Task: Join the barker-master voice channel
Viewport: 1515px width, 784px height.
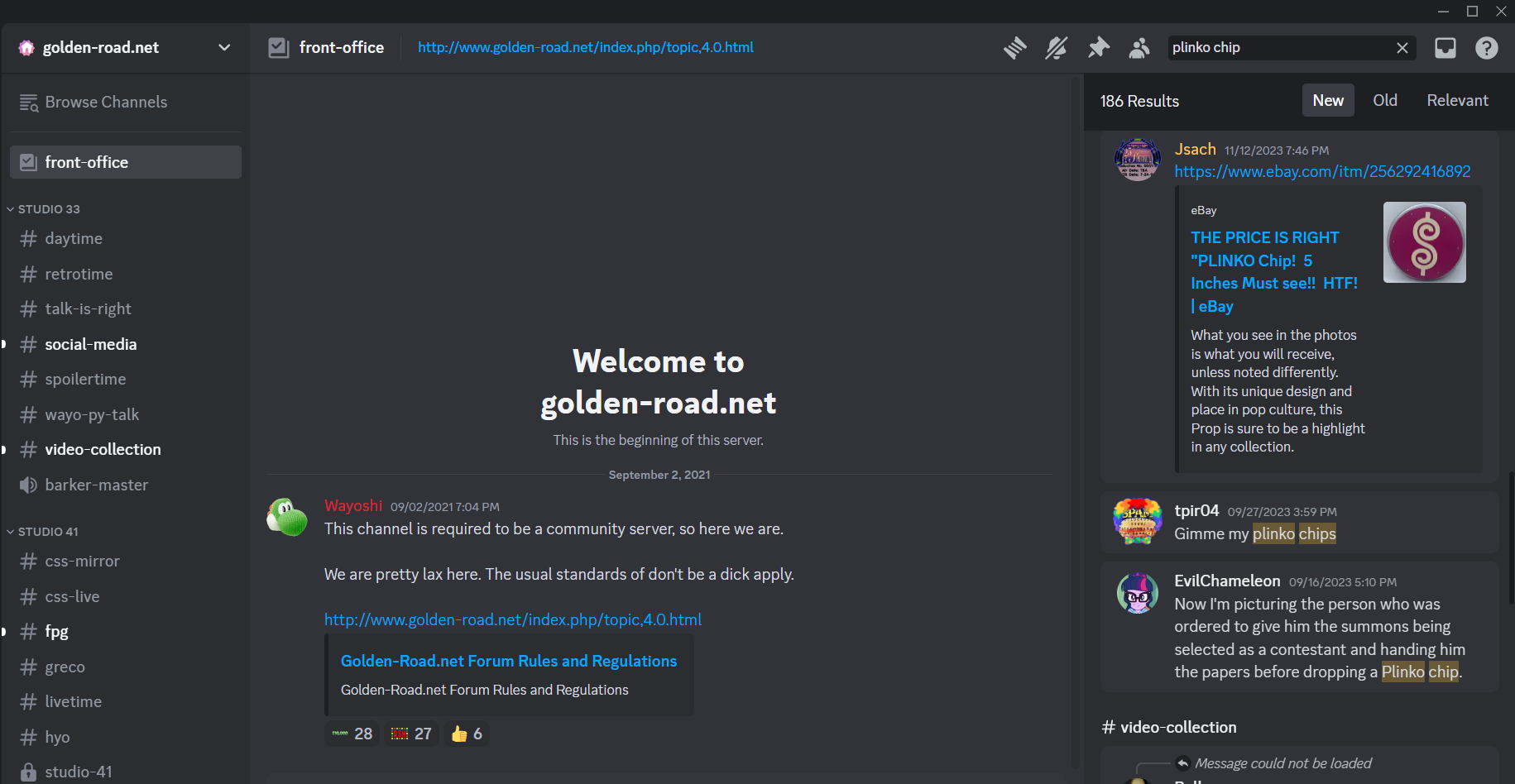Action: coord(96,485)
